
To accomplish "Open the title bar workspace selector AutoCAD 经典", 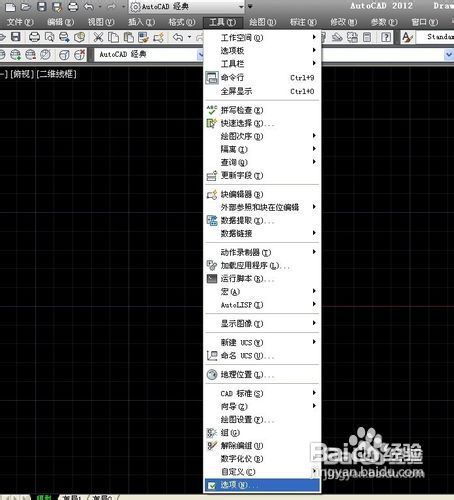I will point(187,7).
